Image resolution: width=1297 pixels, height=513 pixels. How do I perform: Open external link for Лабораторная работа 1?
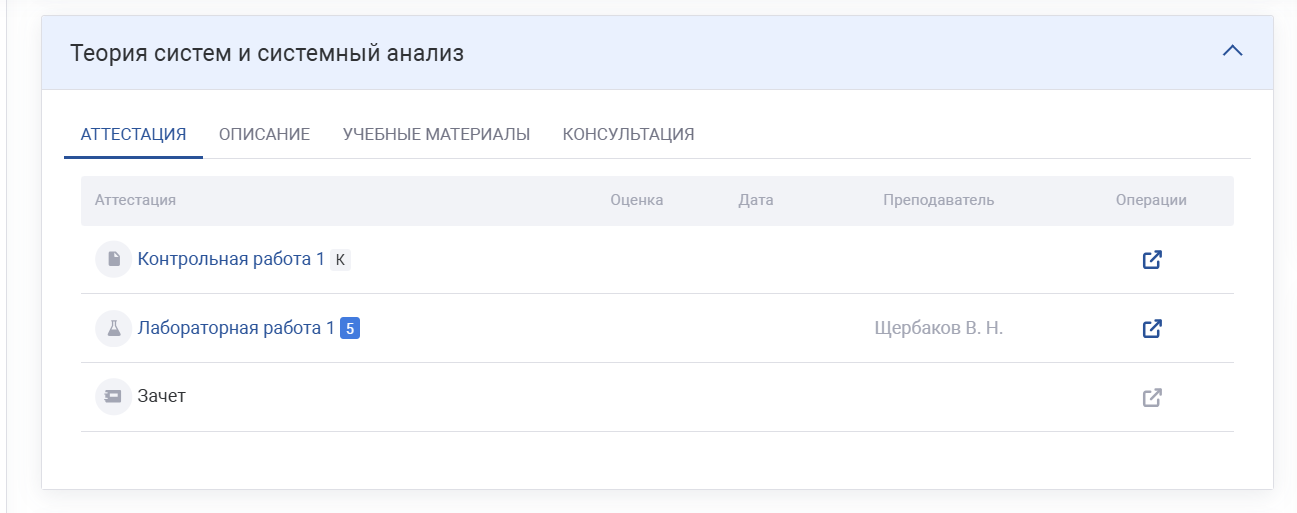(1152, 328)
